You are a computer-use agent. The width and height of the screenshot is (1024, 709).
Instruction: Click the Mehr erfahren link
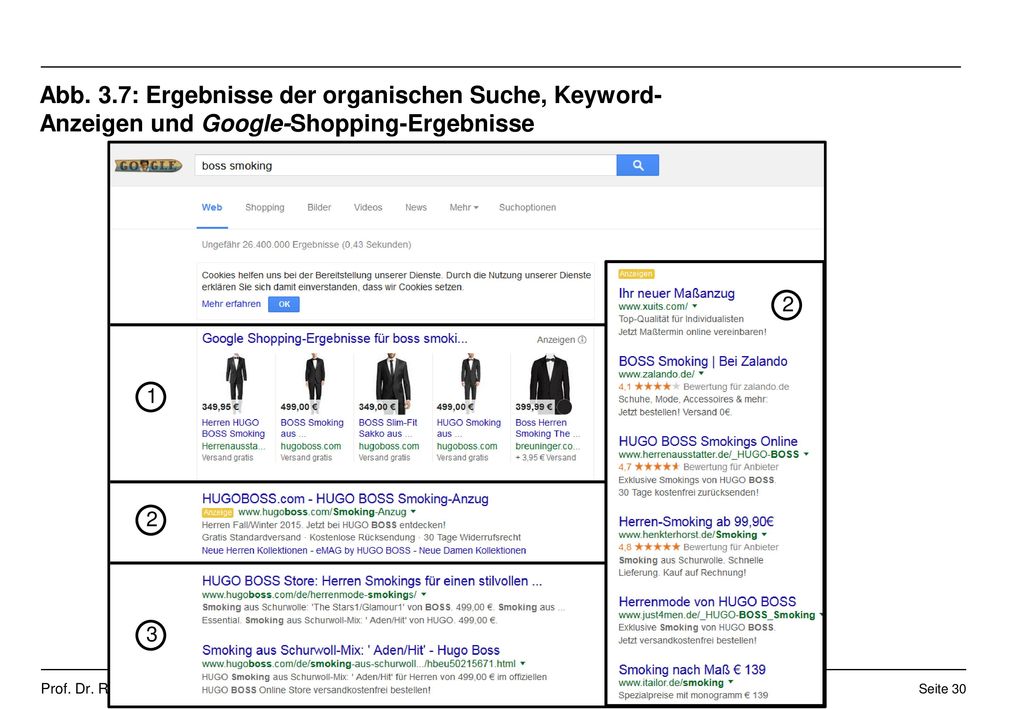[231, 304]
